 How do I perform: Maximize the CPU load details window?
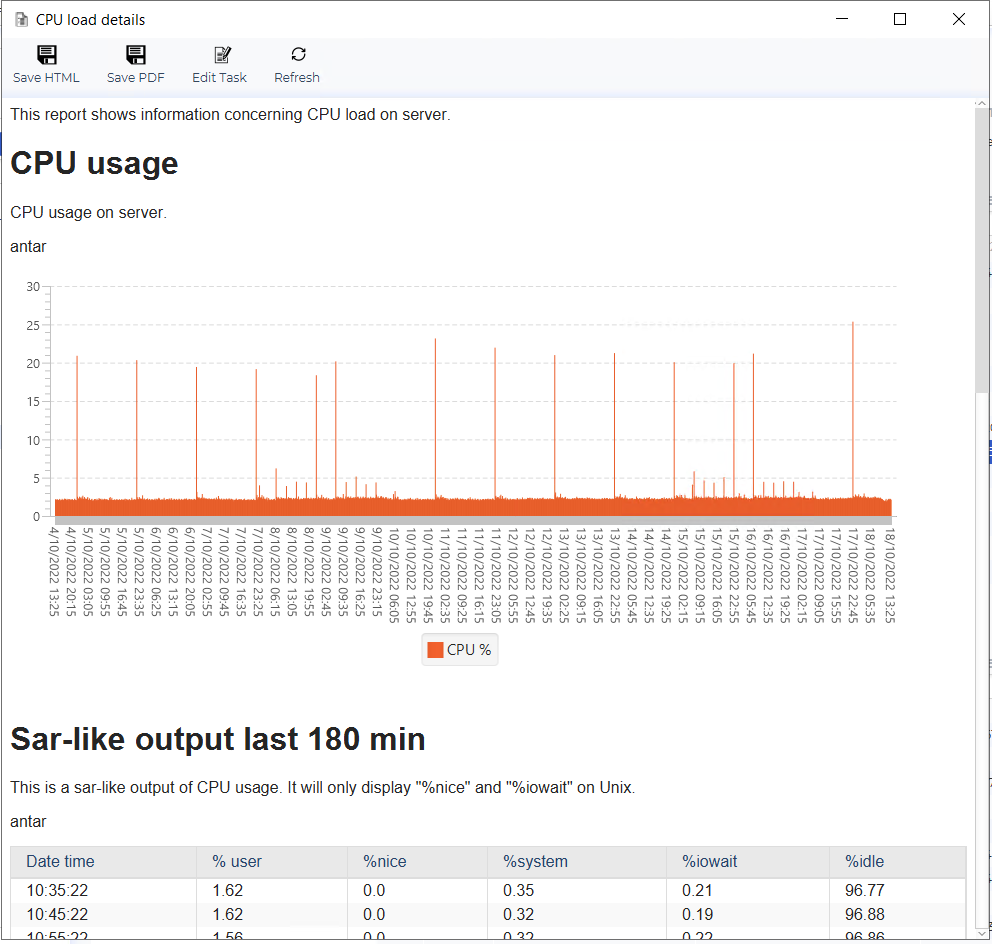(x=900, y=19)
